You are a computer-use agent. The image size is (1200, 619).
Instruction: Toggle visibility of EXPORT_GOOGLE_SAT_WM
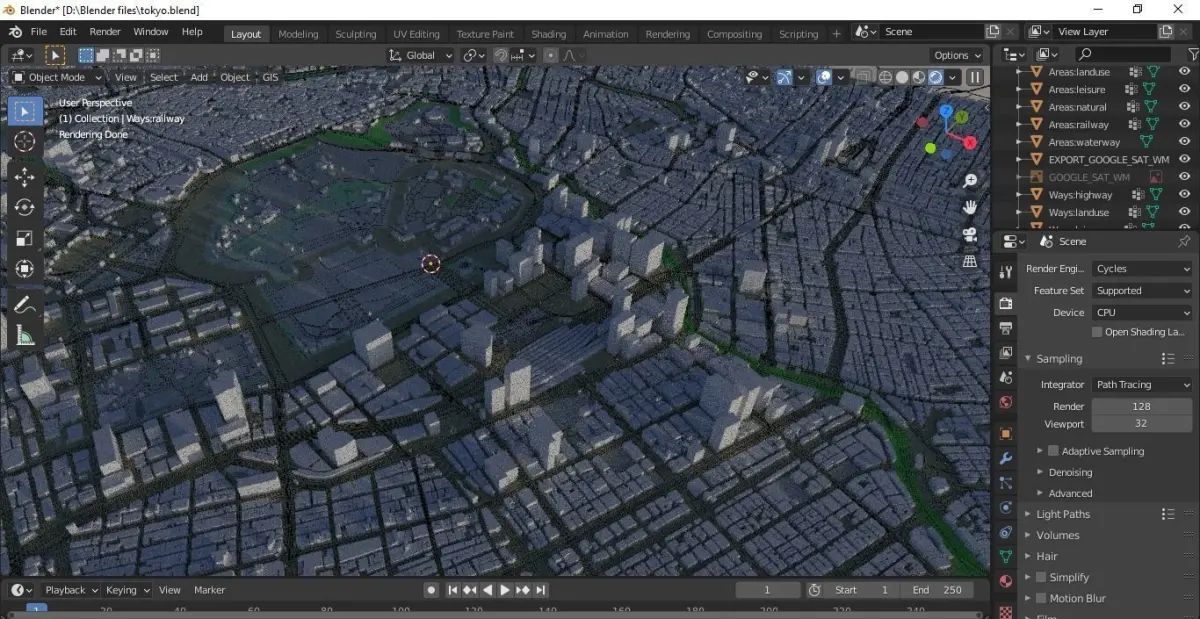point(1184,159)
